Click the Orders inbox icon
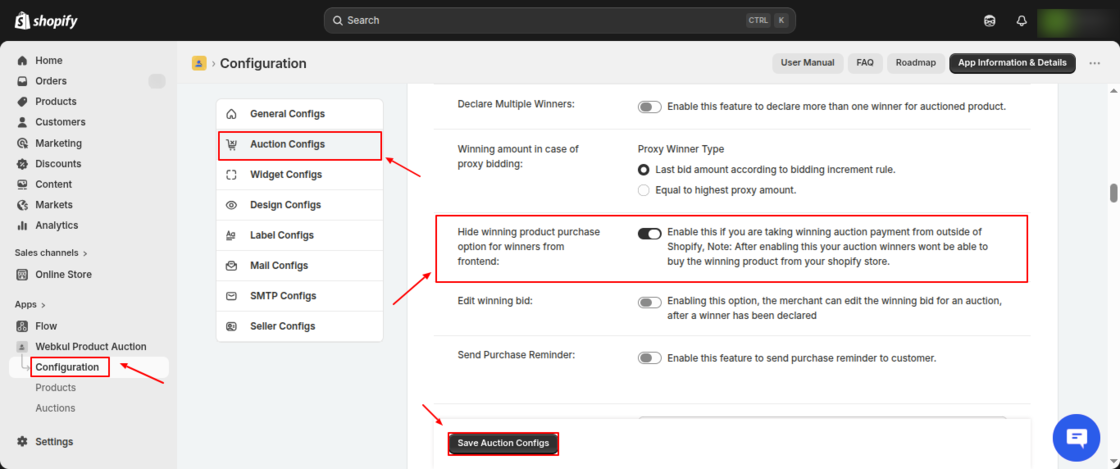The image size is (1120, 469). [22, 81]
